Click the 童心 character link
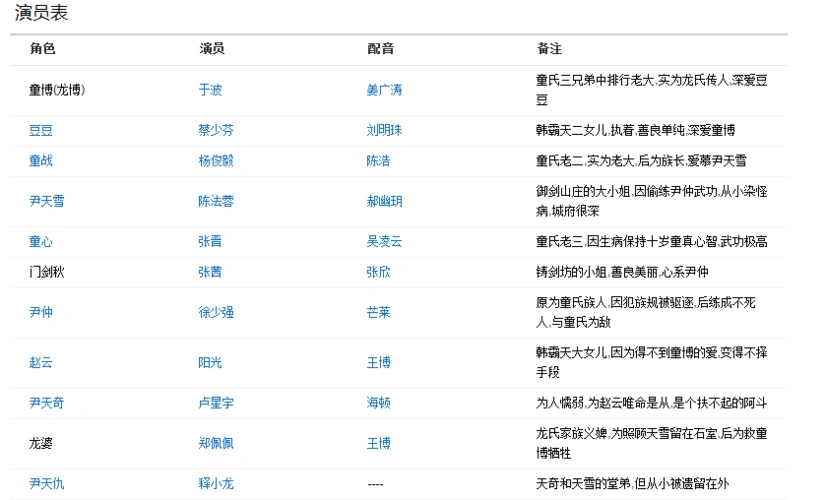826x500 pixels. [x=41, y=242]
